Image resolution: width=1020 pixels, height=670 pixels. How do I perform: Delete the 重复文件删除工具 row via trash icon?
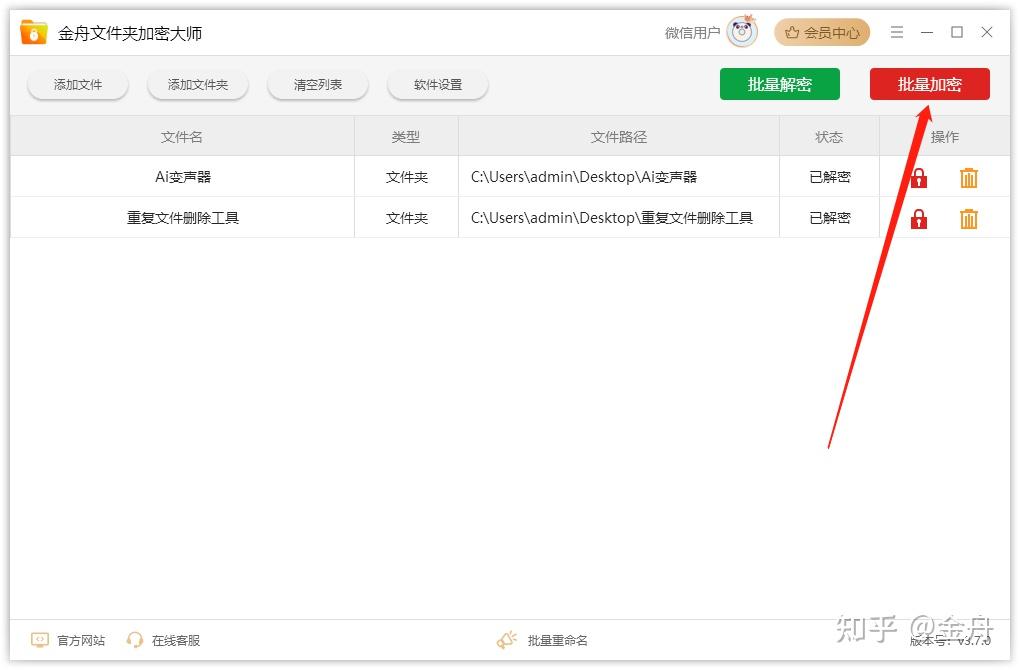coord(969,219)
